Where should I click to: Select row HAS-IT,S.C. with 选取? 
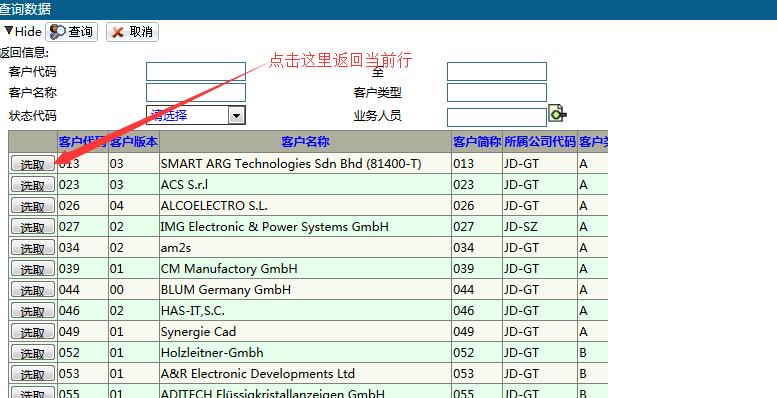coord(33,311)
